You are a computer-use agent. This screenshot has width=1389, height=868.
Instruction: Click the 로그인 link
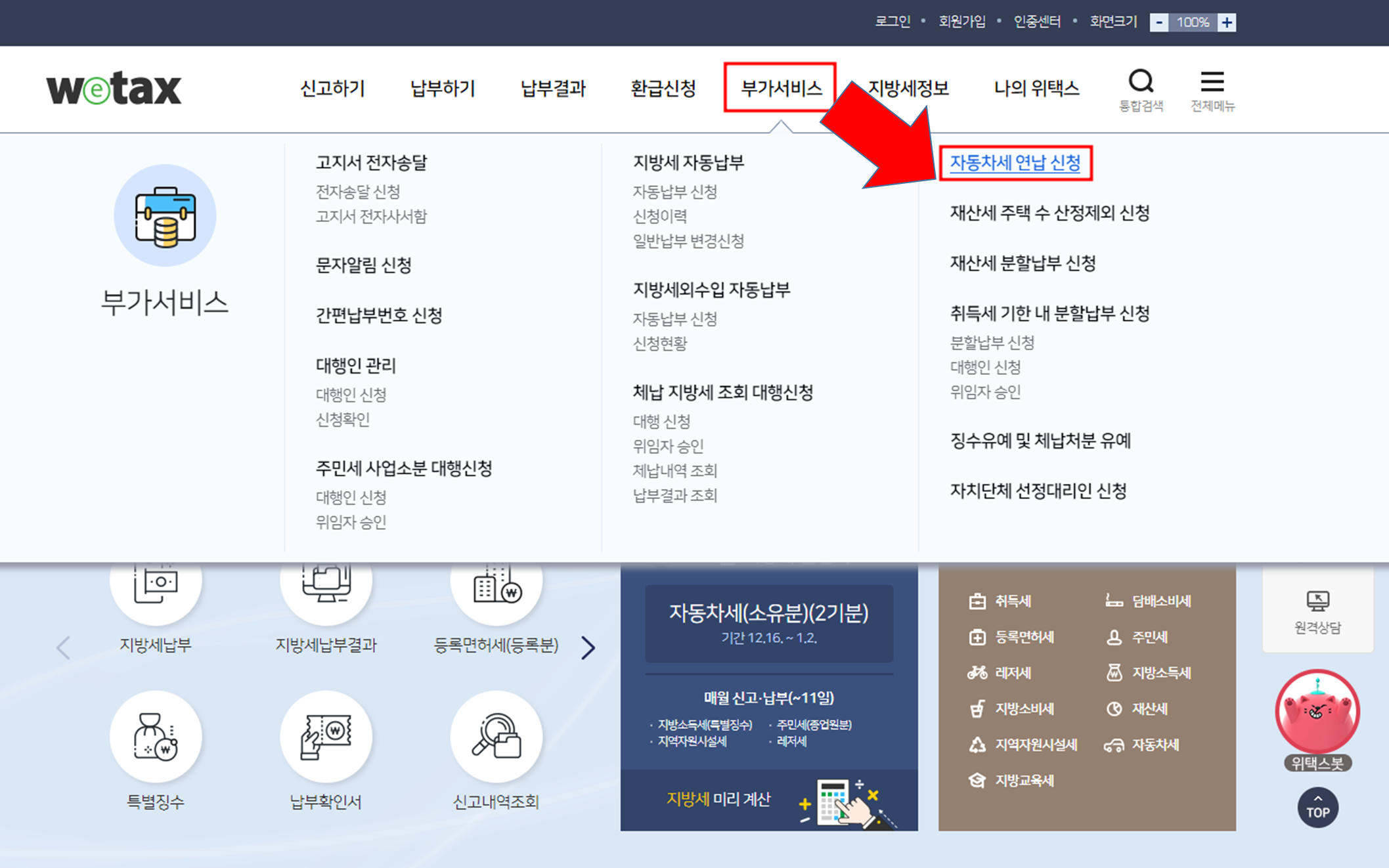892,22
